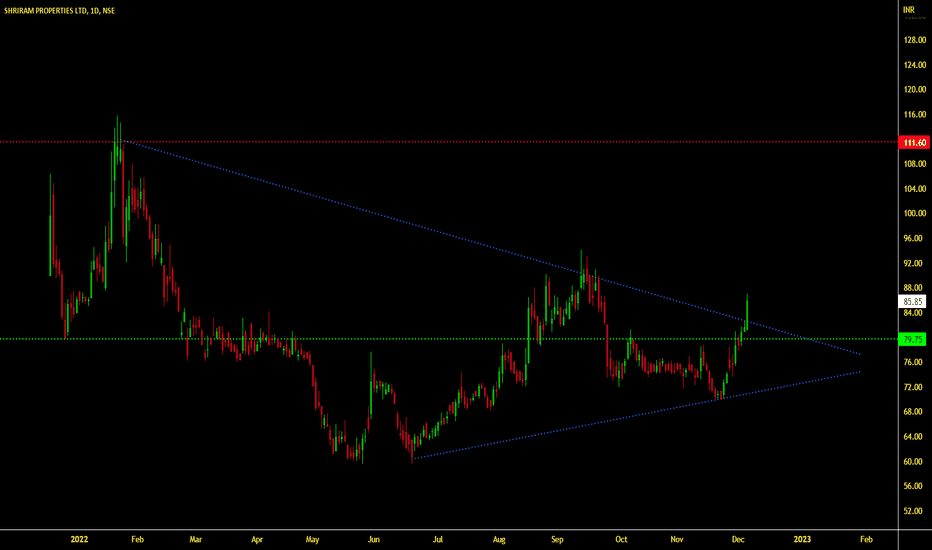This screenshot has width=932, height=550.
Task: Click the 120.00 price axis value
Action: point(915,90)
